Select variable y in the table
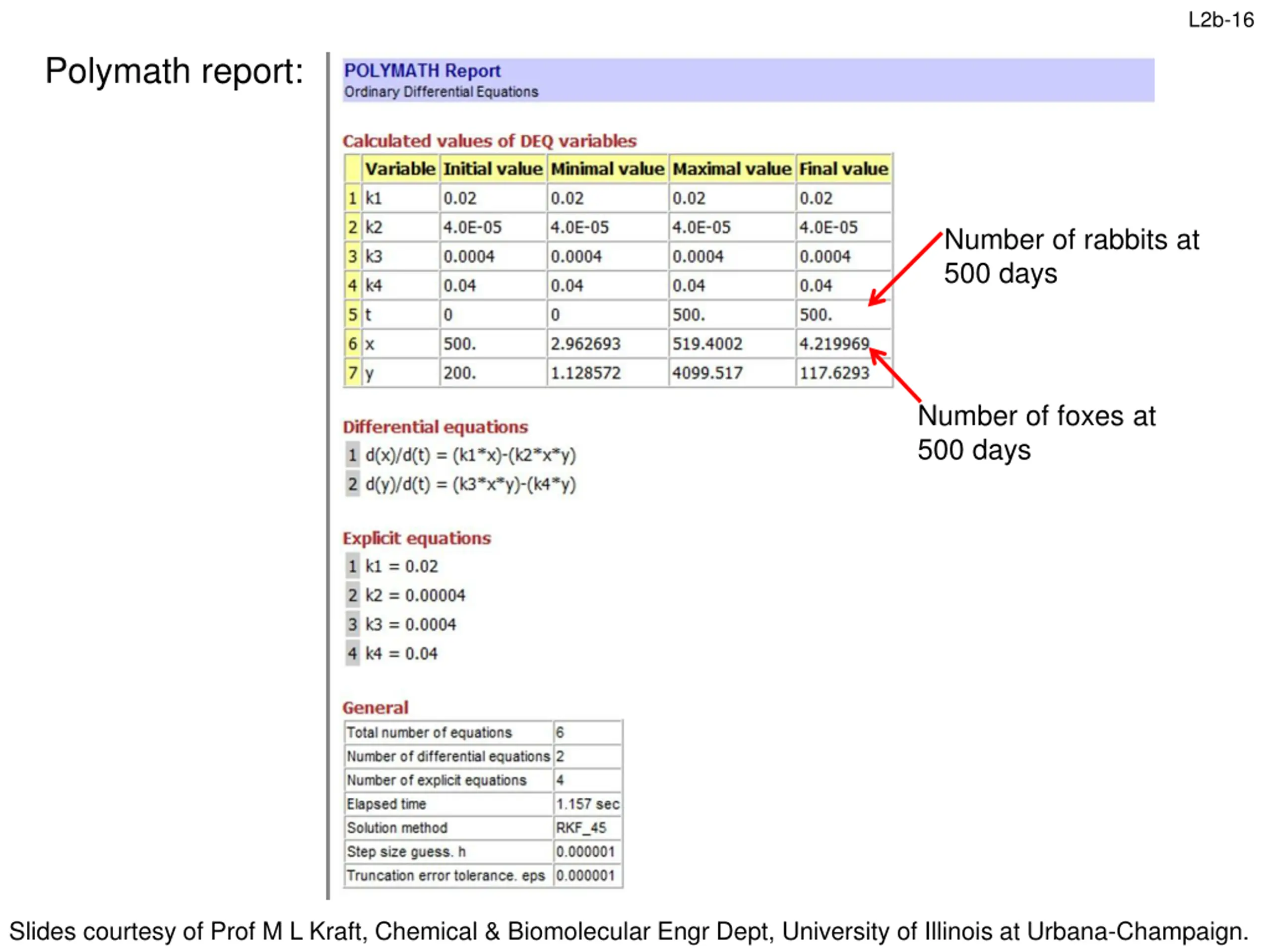This screenshot has width=1270, height=952. point(370,374)
